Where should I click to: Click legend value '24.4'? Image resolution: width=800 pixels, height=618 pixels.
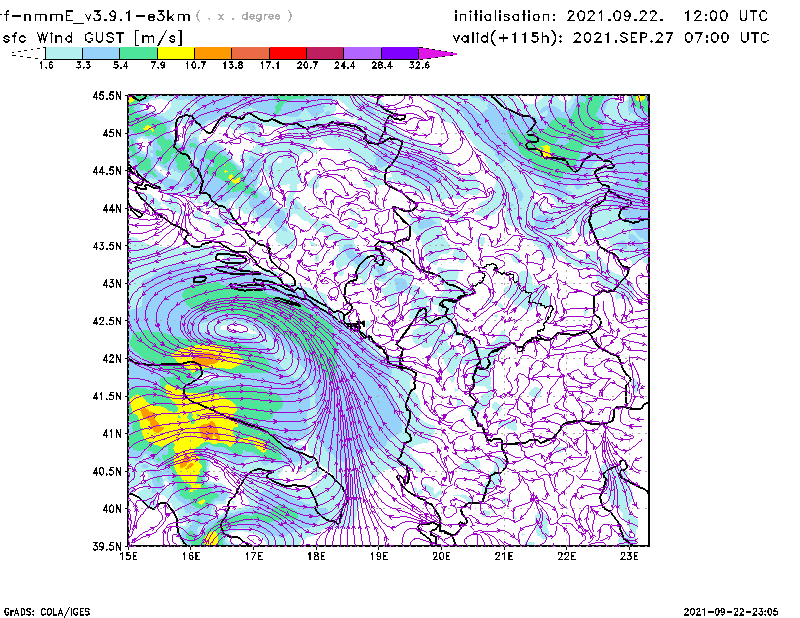pyautogui.click(x=344, y=65)
